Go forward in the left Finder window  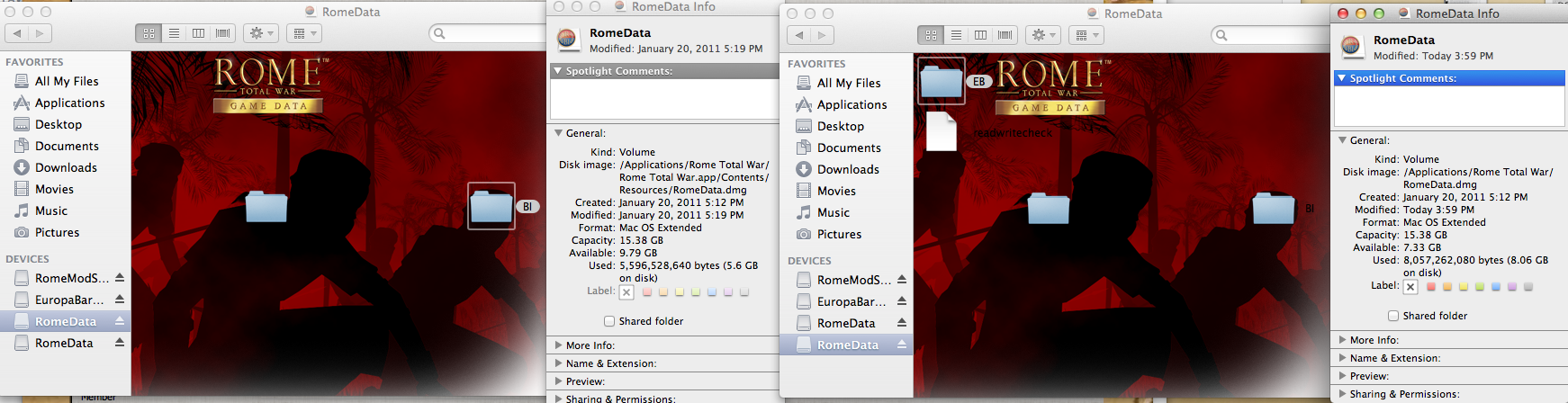40,33
